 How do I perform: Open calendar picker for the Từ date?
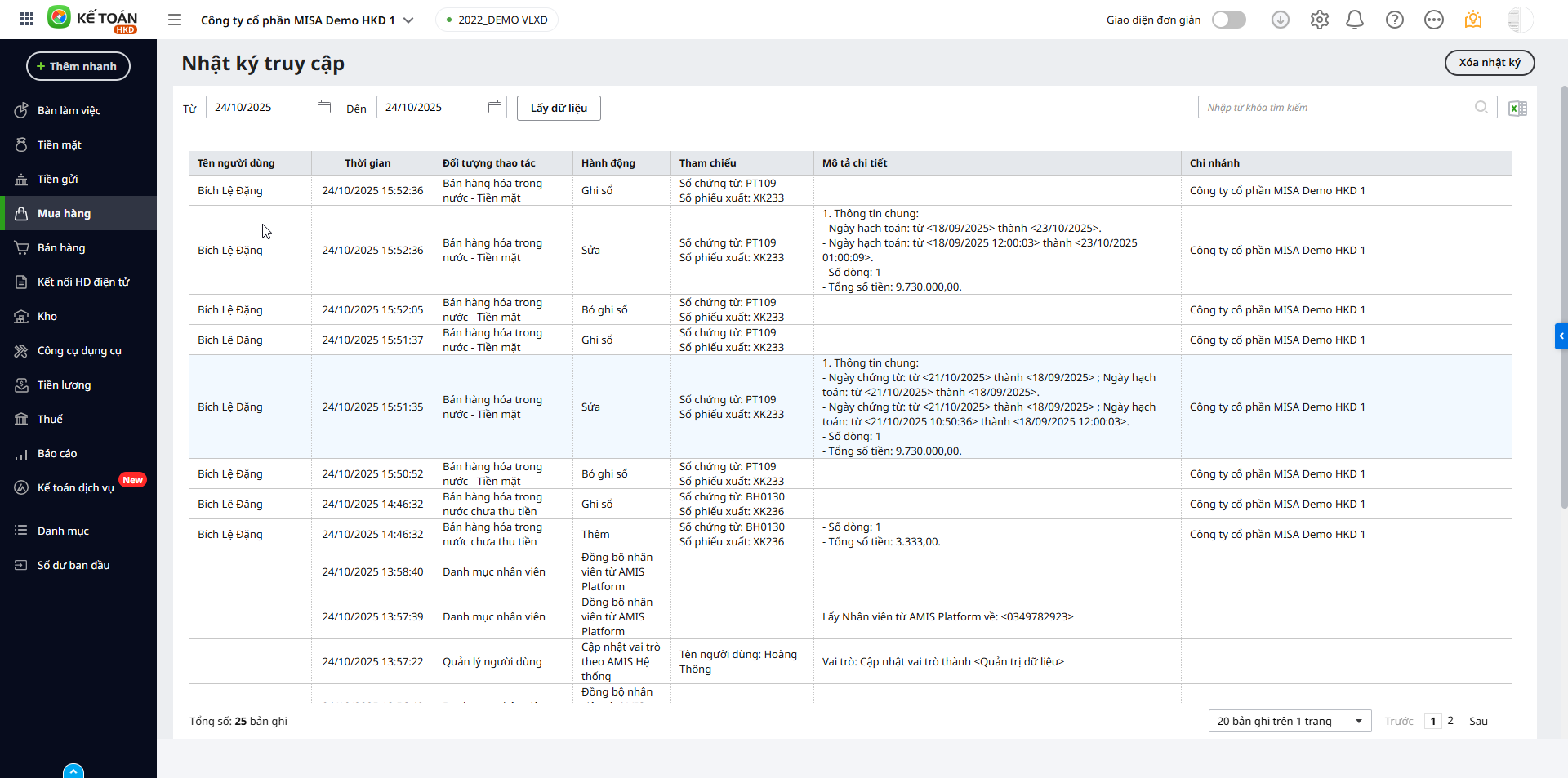point(324,108)
